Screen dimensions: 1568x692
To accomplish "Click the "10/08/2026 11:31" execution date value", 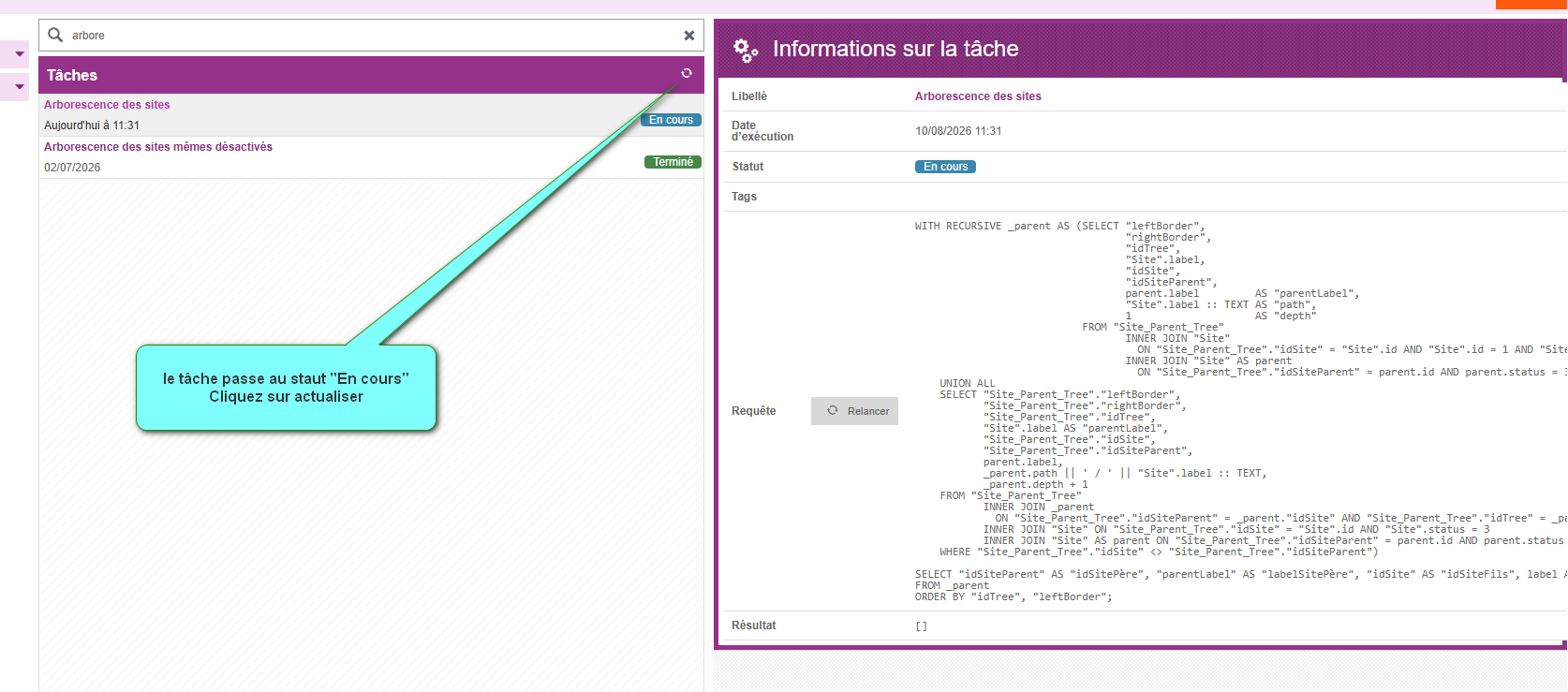I will tap(958, 131).
